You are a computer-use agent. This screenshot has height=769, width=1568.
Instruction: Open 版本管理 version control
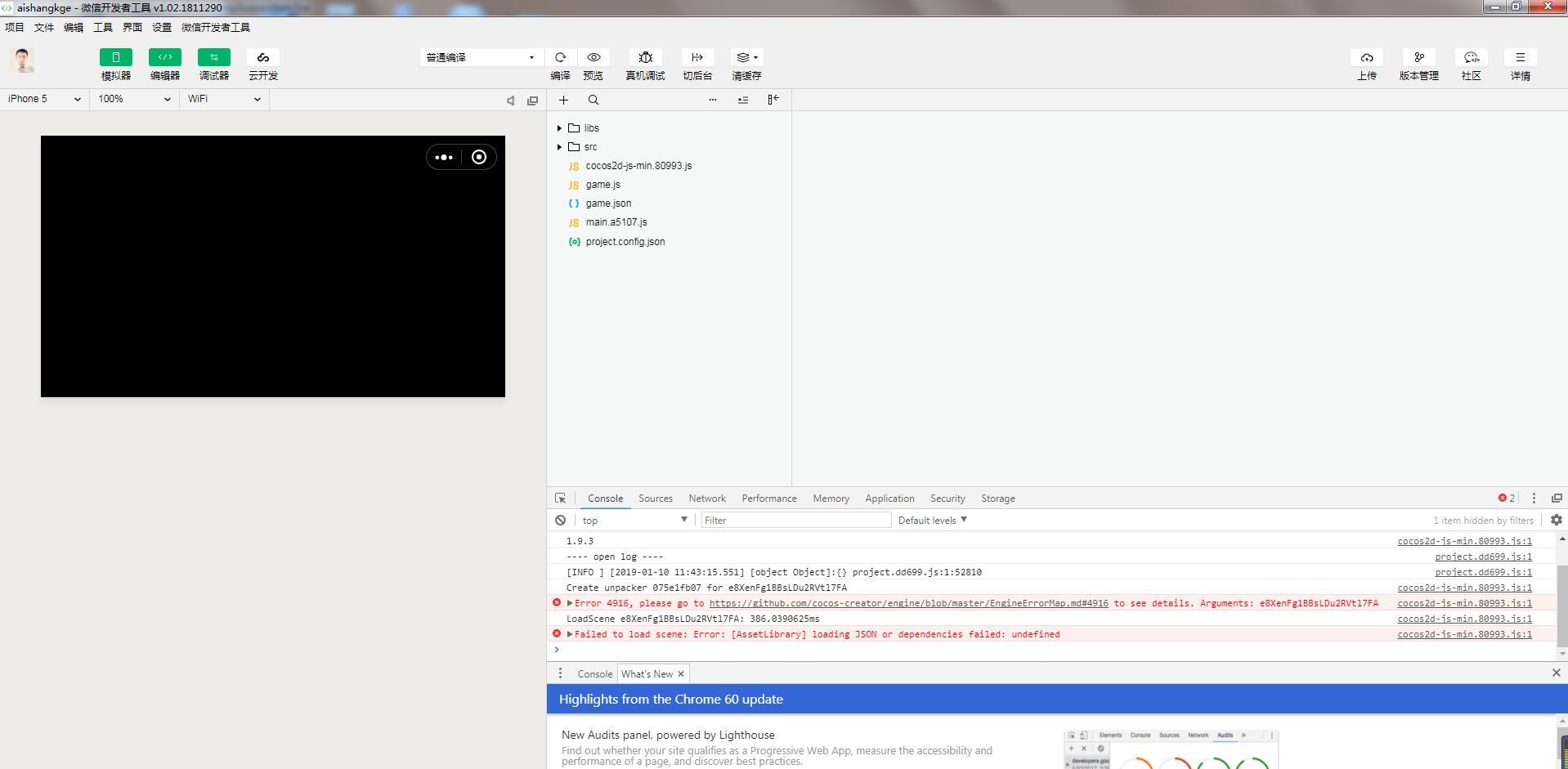tap(1419, 57)
